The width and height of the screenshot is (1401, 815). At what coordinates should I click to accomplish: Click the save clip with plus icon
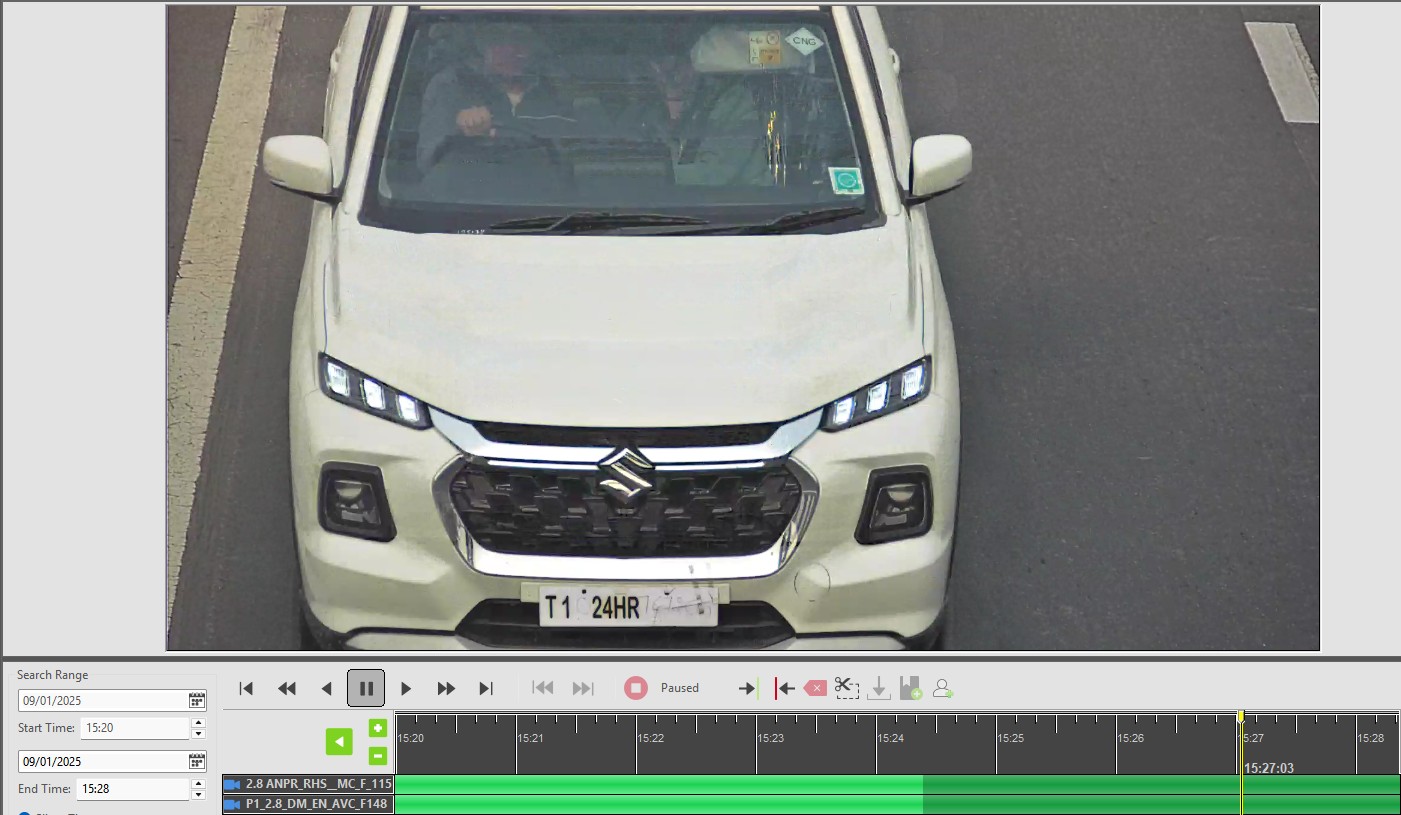(911, 687)
